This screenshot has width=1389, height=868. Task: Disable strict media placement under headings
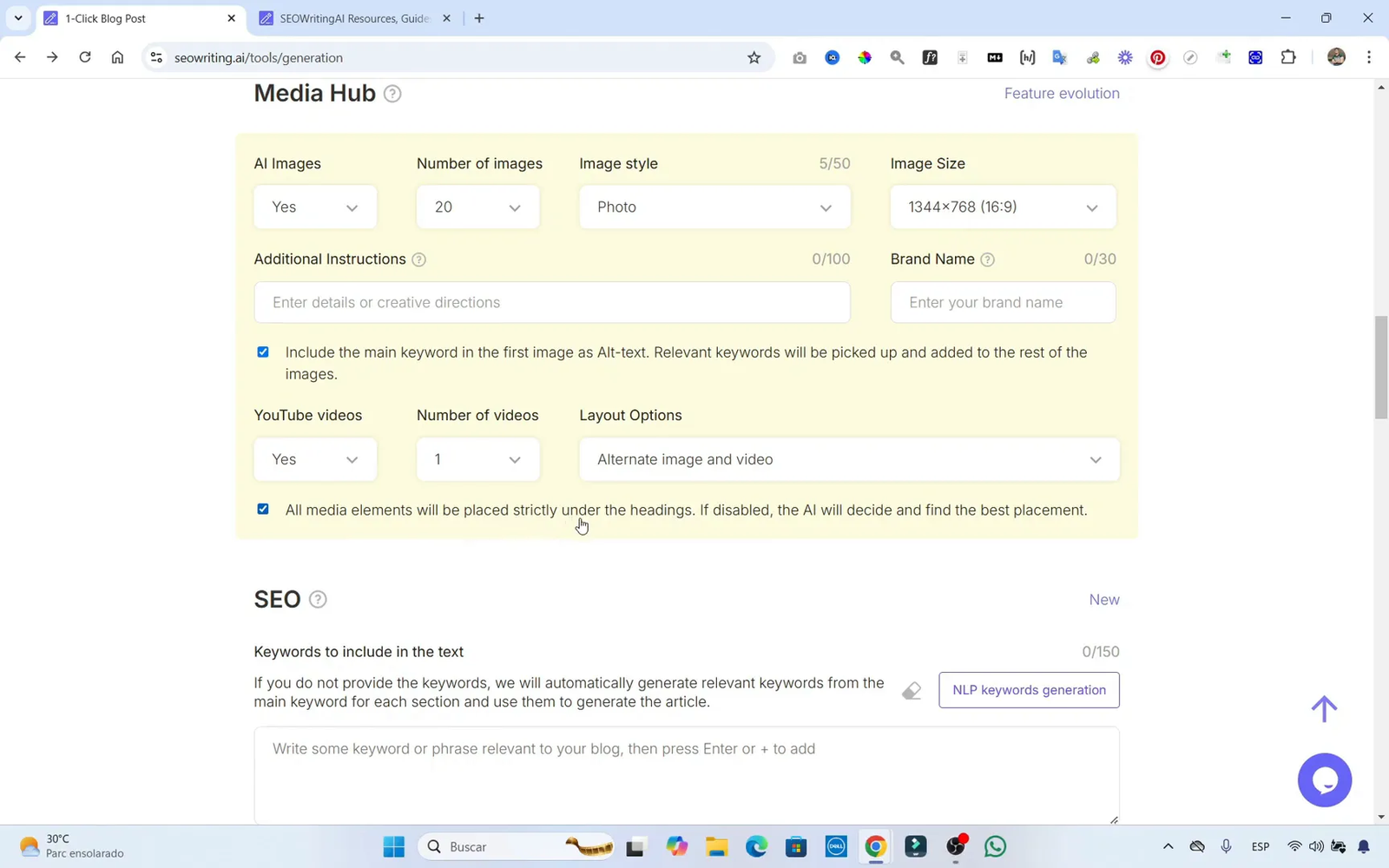pos(262,509)
